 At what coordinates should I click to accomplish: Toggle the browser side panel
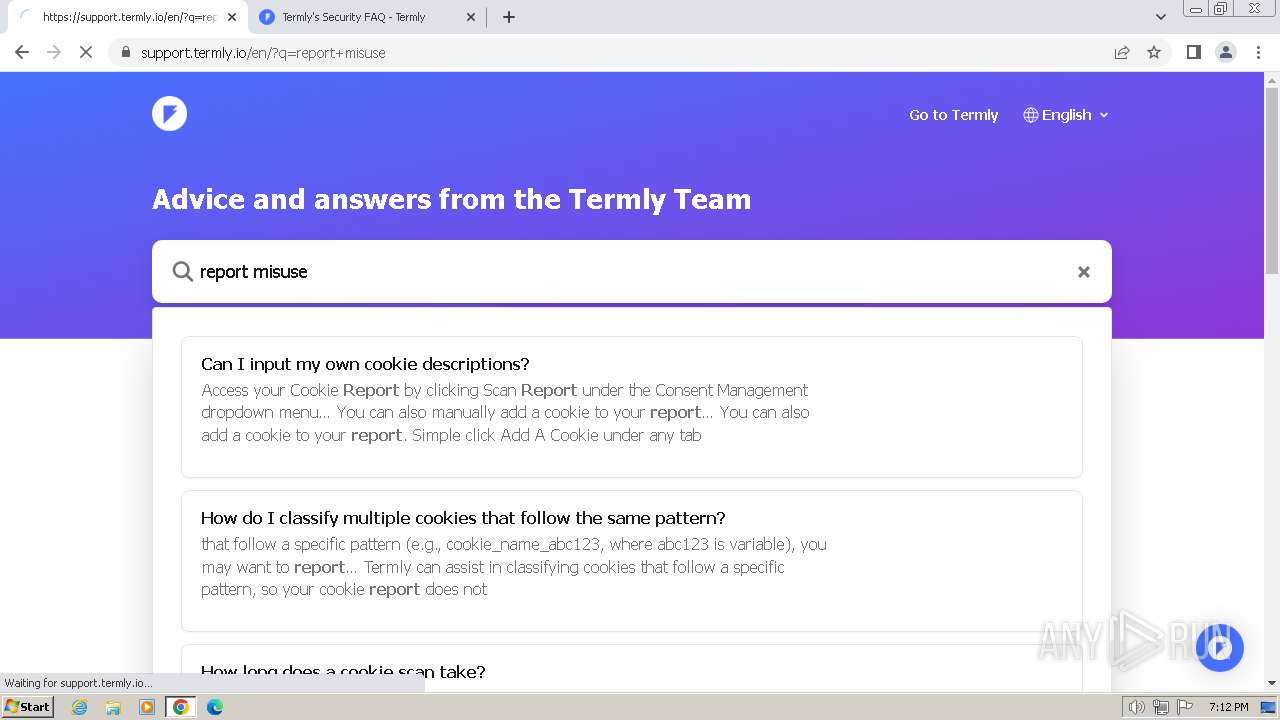tap(1193, 52)
